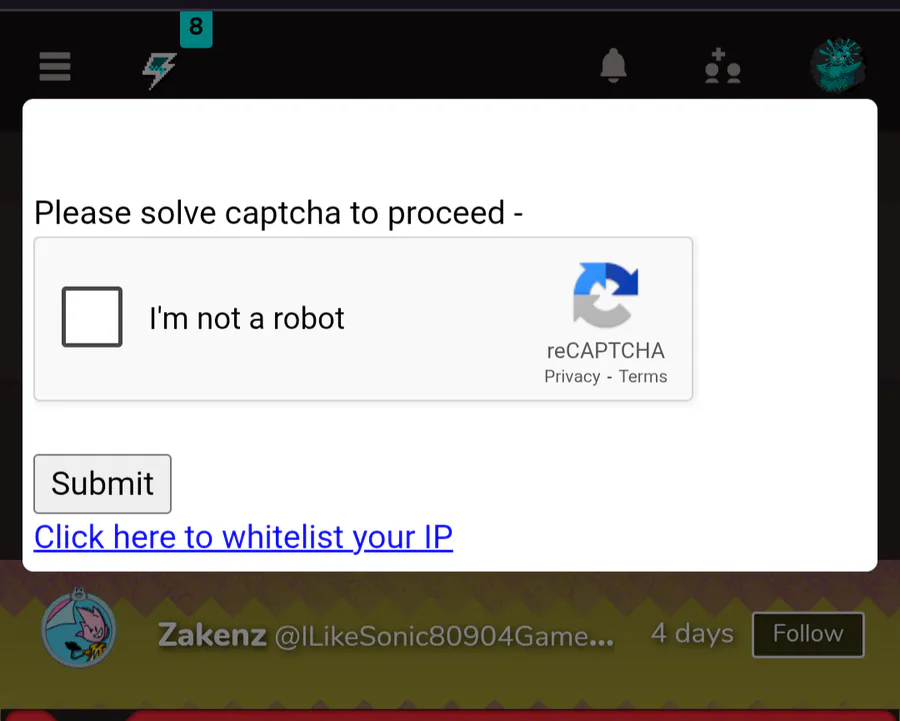
Task: Click the reCAPTCHA logo
Action: (606, 294)
